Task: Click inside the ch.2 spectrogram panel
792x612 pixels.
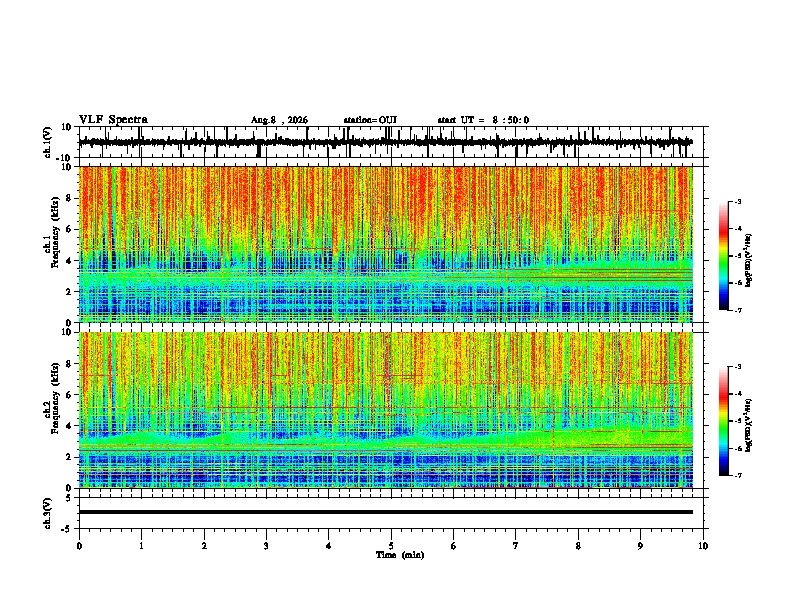Action: click(385, 410)
